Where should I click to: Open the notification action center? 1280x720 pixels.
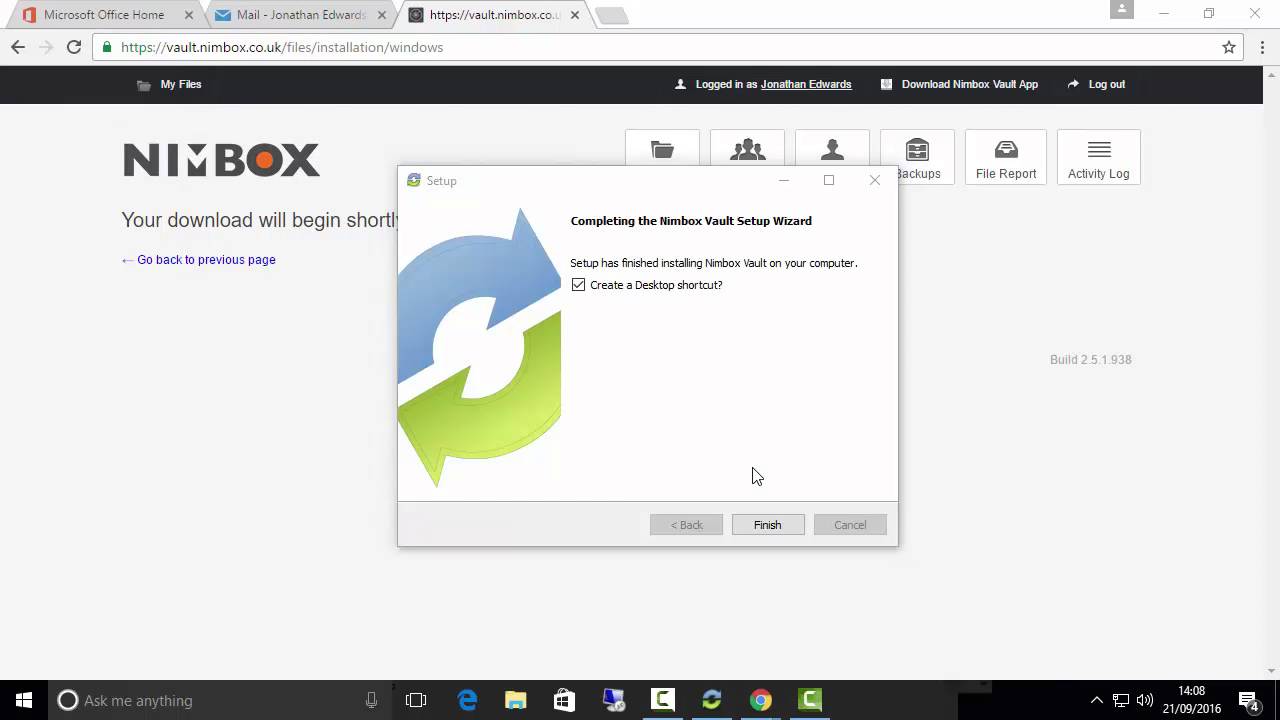click(1248, 700)
